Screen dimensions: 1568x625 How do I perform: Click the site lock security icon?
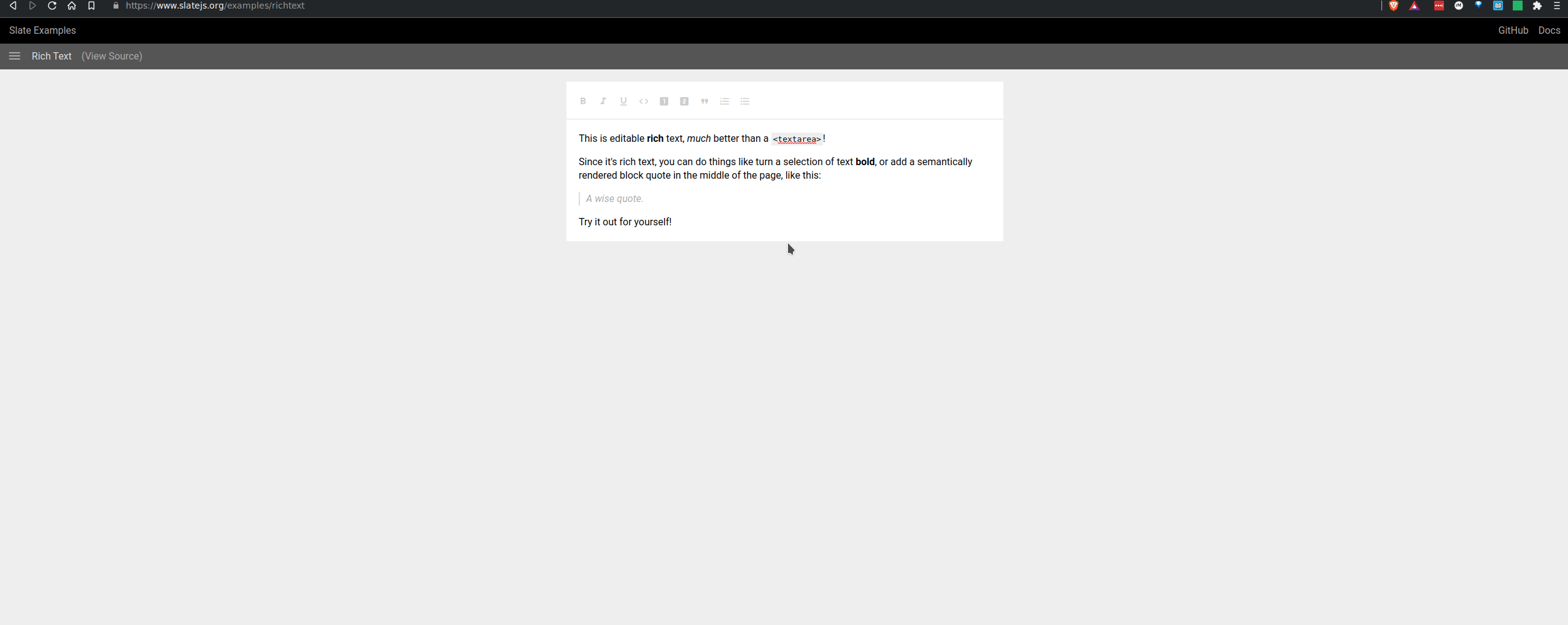click(x=116, y=6)
